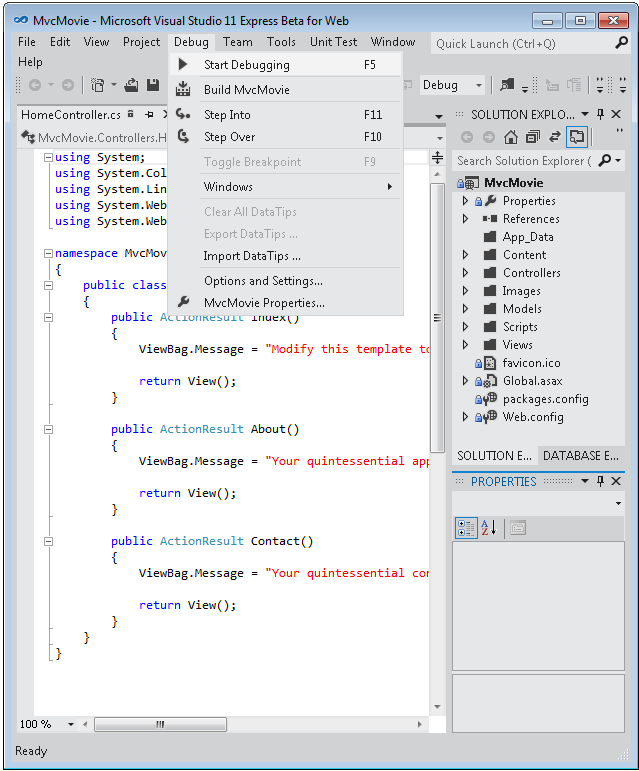The width and height of the screenshot is (639, 771).
Task: Click the horizontal scrollbar thumb in editor
Action: coord(160,724)
